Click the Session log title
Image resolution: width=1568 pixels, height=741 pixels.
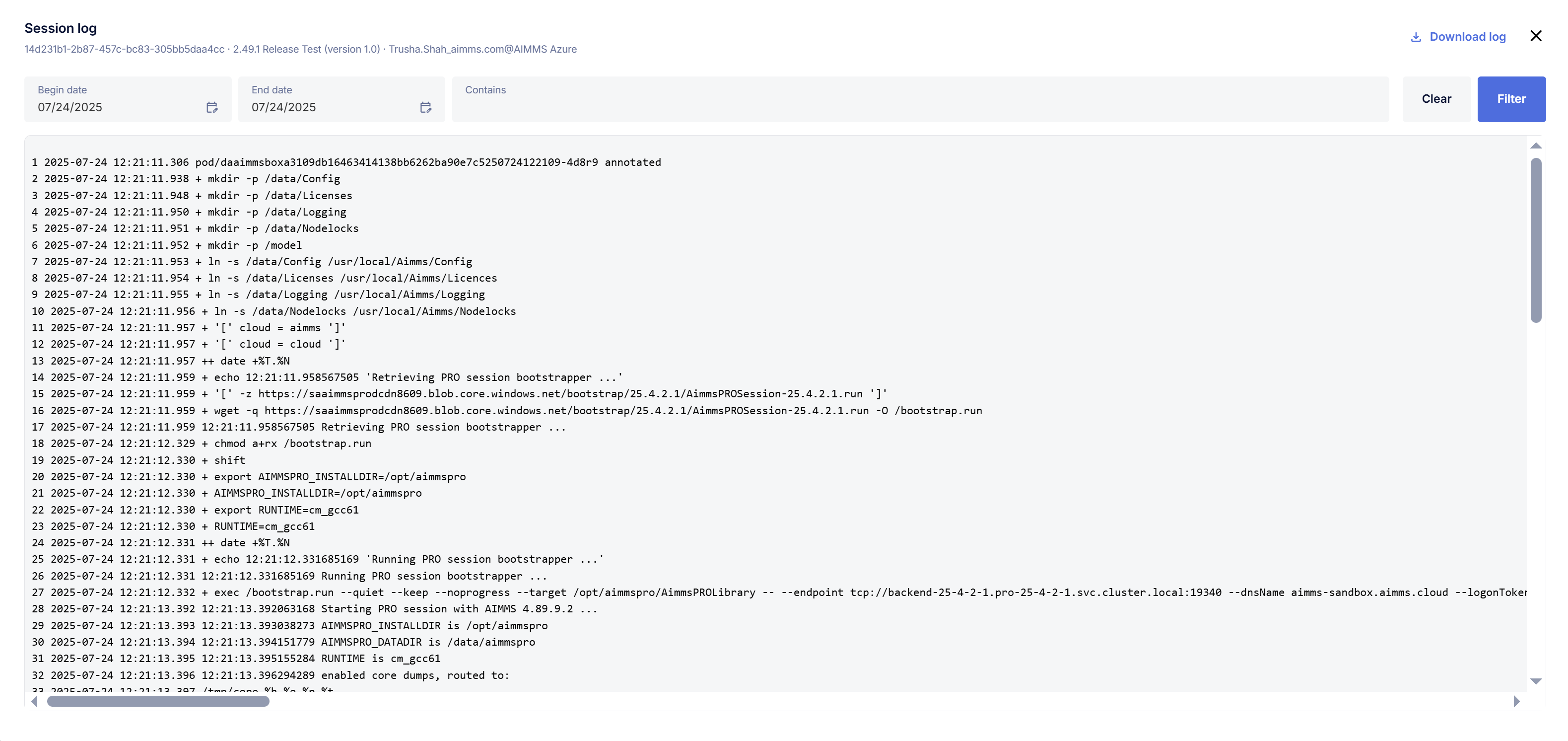[x=60, y=29]
